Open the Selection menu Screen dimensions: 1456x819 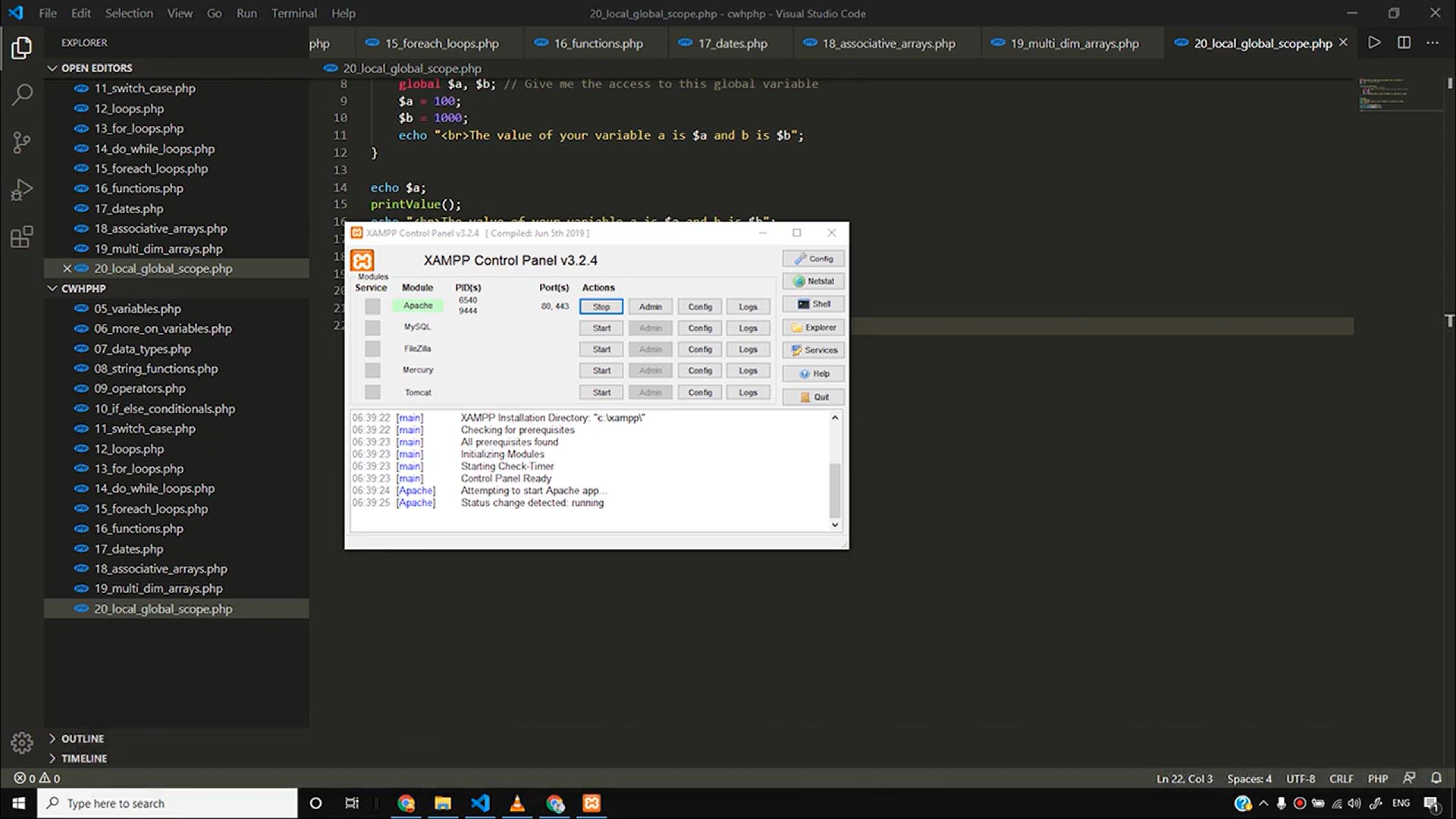click(129, 13)
